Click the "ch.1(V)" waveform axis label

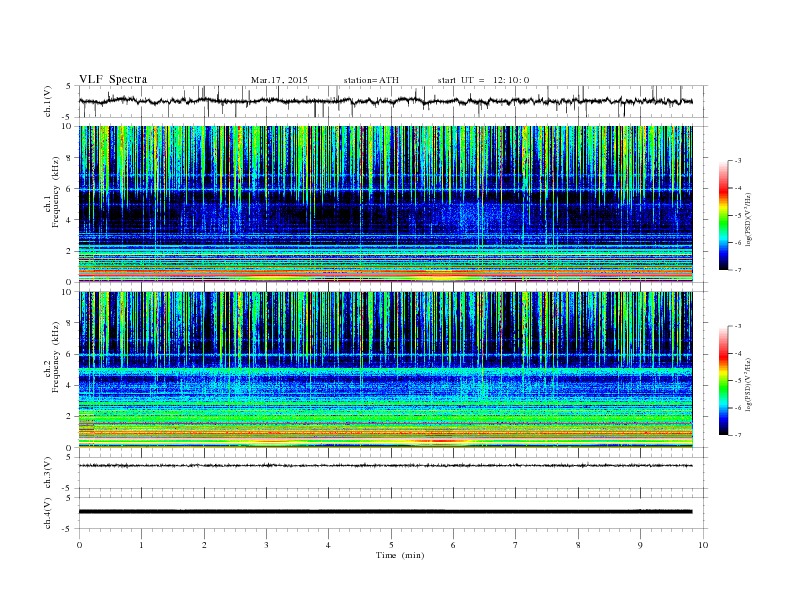(x=48, y=101)
